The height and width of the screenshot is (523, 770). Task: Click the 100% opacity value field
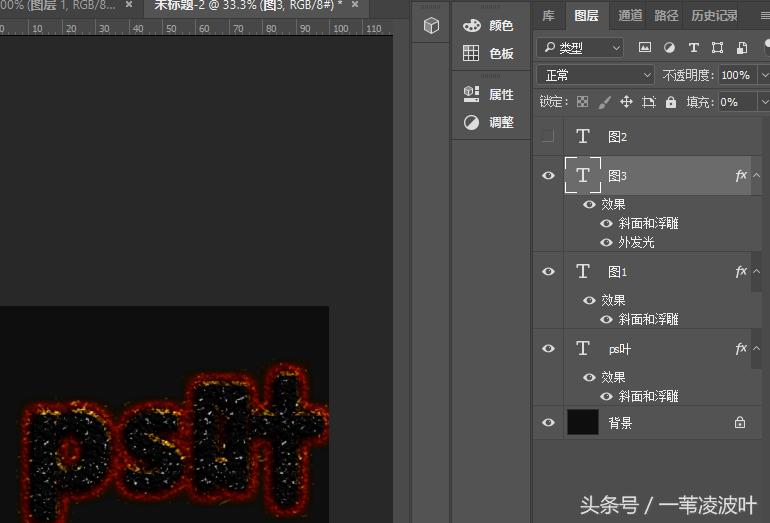click(738, 75)
